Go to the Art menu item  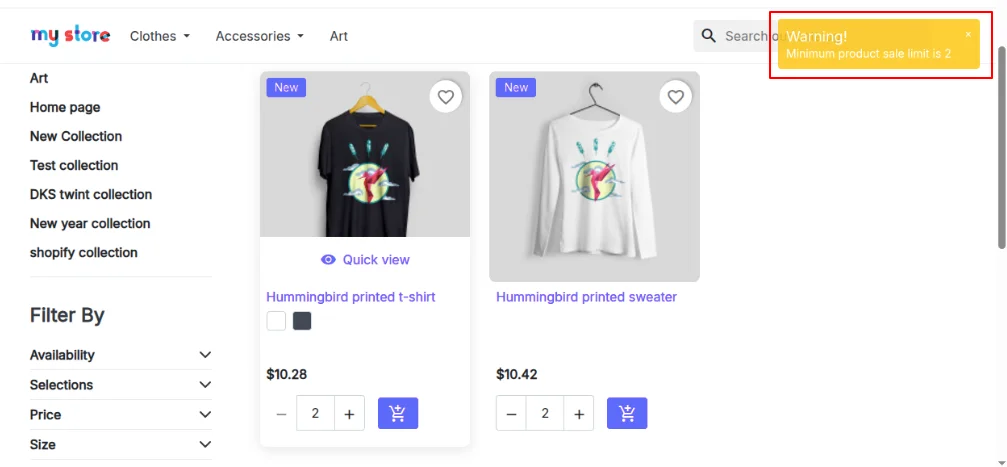[x=339, y=36]
